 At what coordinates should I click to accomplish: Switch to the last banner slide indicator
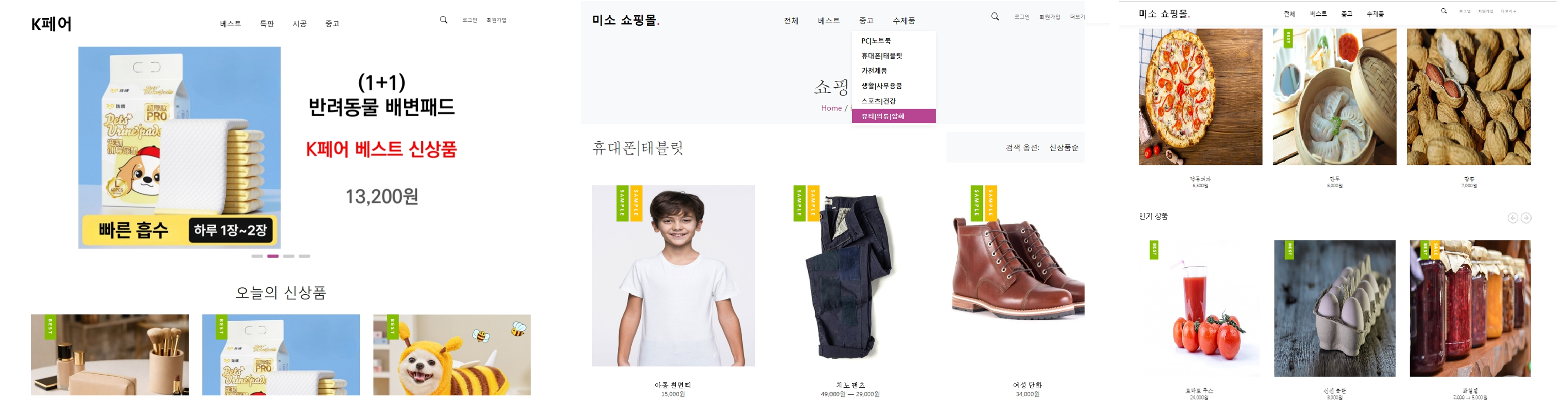(305, 256)
